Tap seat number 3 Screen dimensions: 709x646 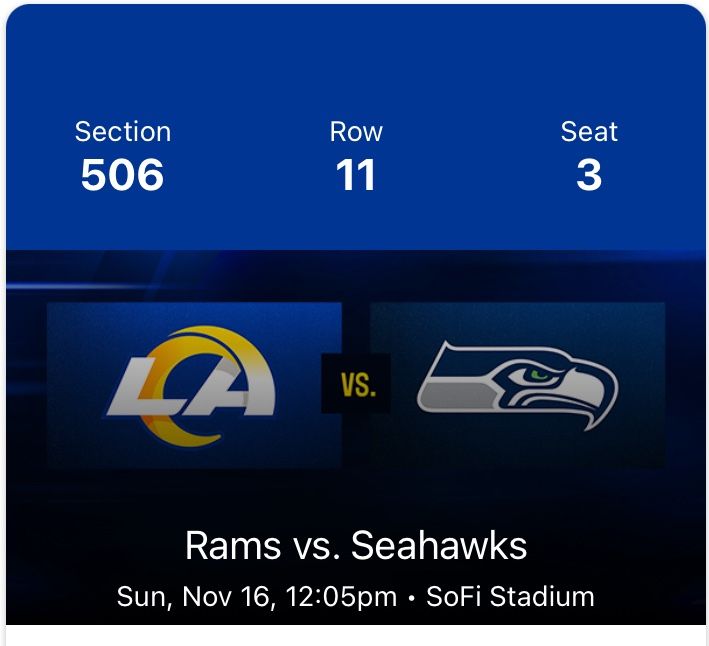click(x=589, y=176)
